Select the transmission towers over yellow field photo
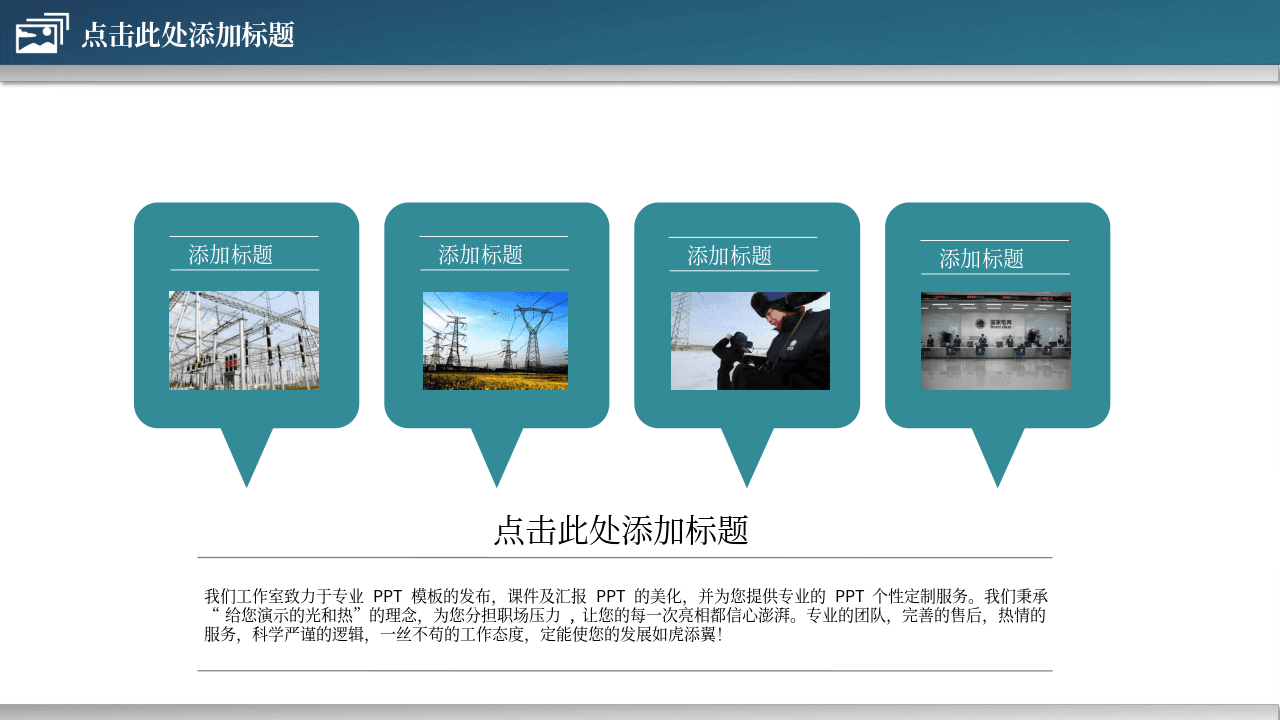 point(495,340)
